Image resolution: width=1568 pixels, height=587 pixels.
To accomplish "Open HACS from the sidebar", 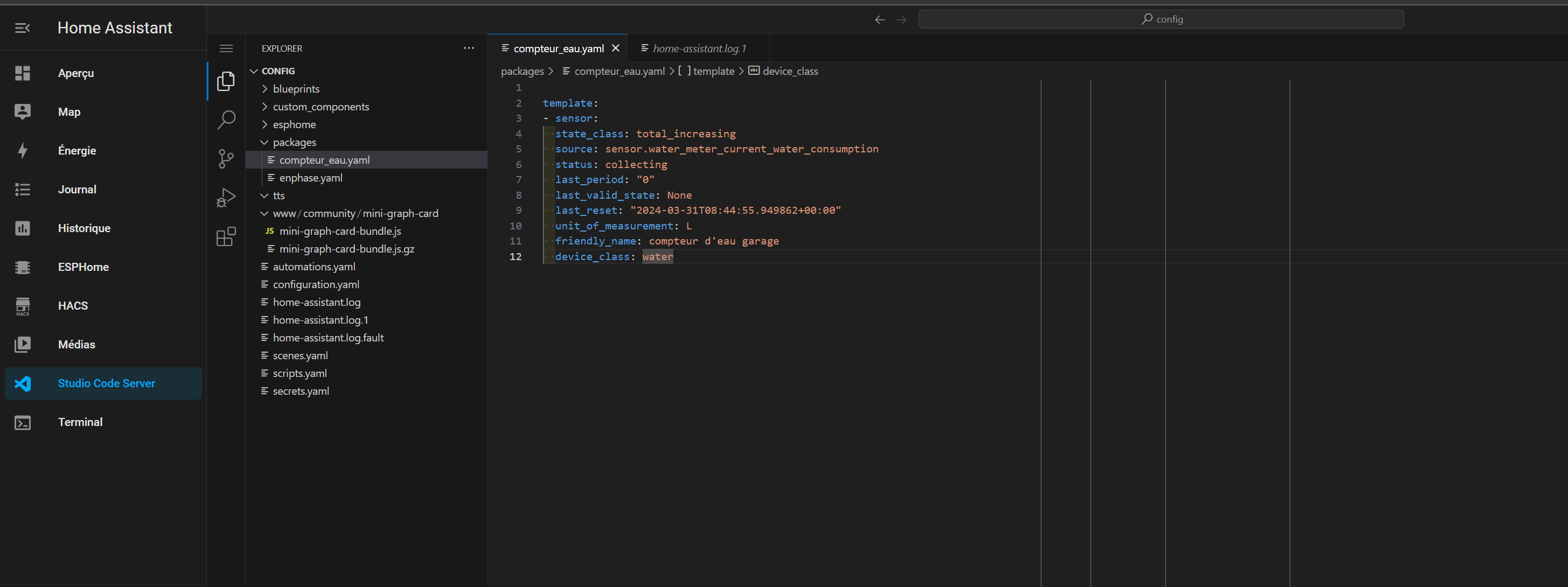I will pyautogui.click(x=72, y=305).
